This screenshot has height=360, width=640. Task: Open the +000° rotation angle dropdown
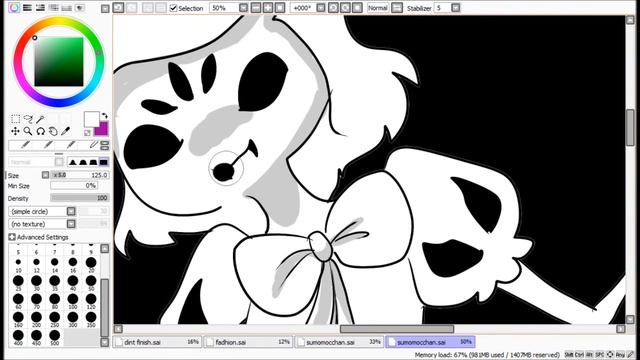[321, 8]
